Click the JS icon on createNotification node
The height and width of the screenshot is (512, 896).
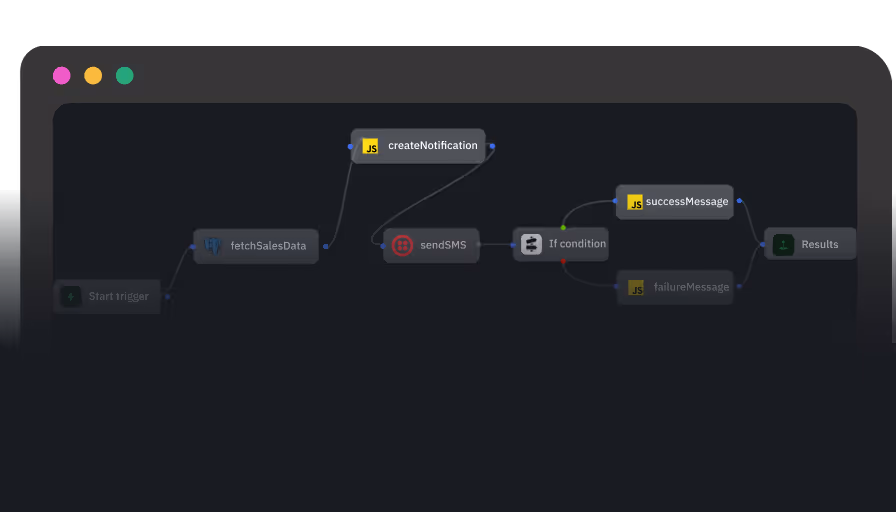pos(370,146)
